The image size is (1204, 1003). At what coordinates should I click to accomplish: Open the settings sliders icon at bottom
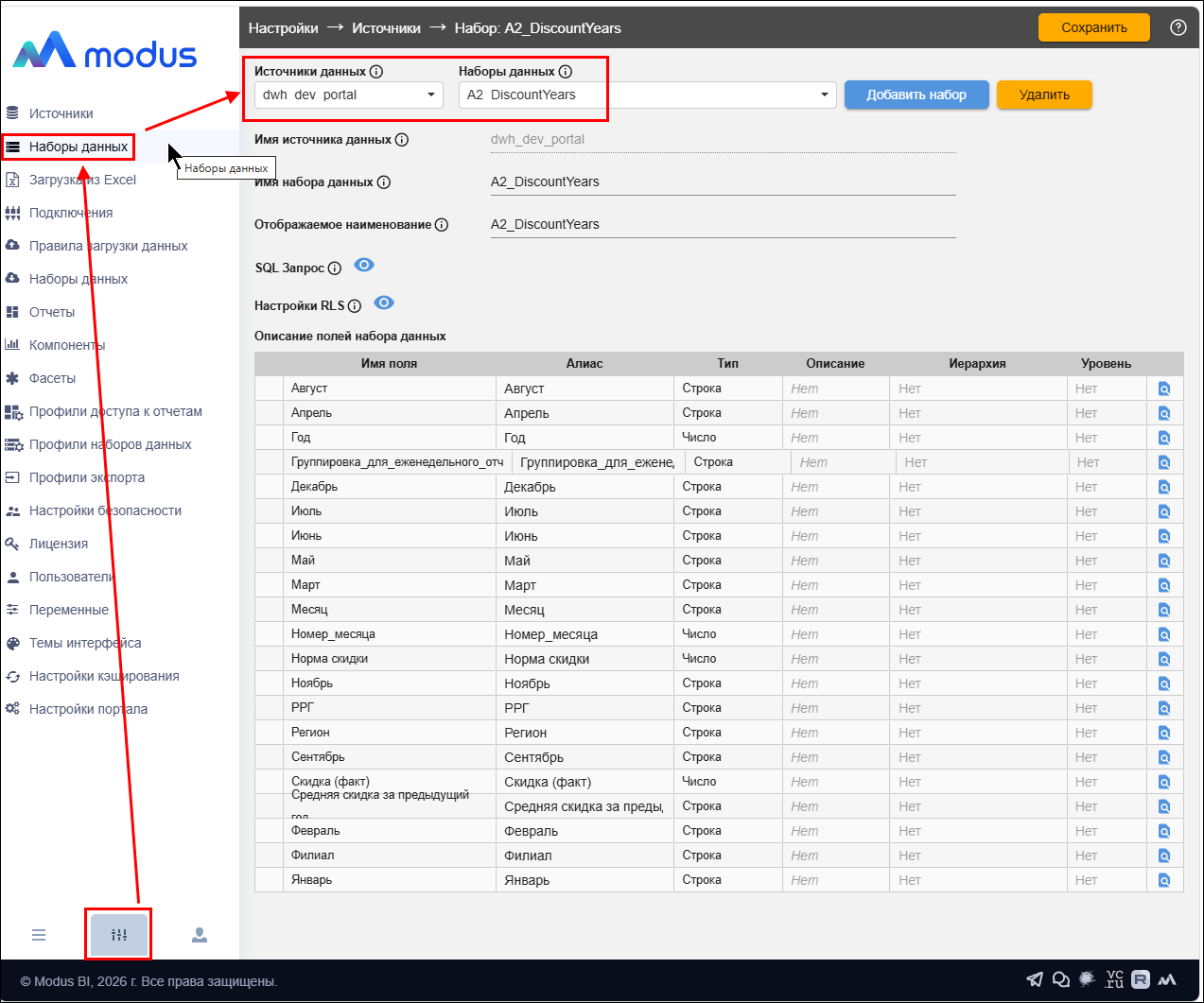pyautogui.click(x=119, y=935)
